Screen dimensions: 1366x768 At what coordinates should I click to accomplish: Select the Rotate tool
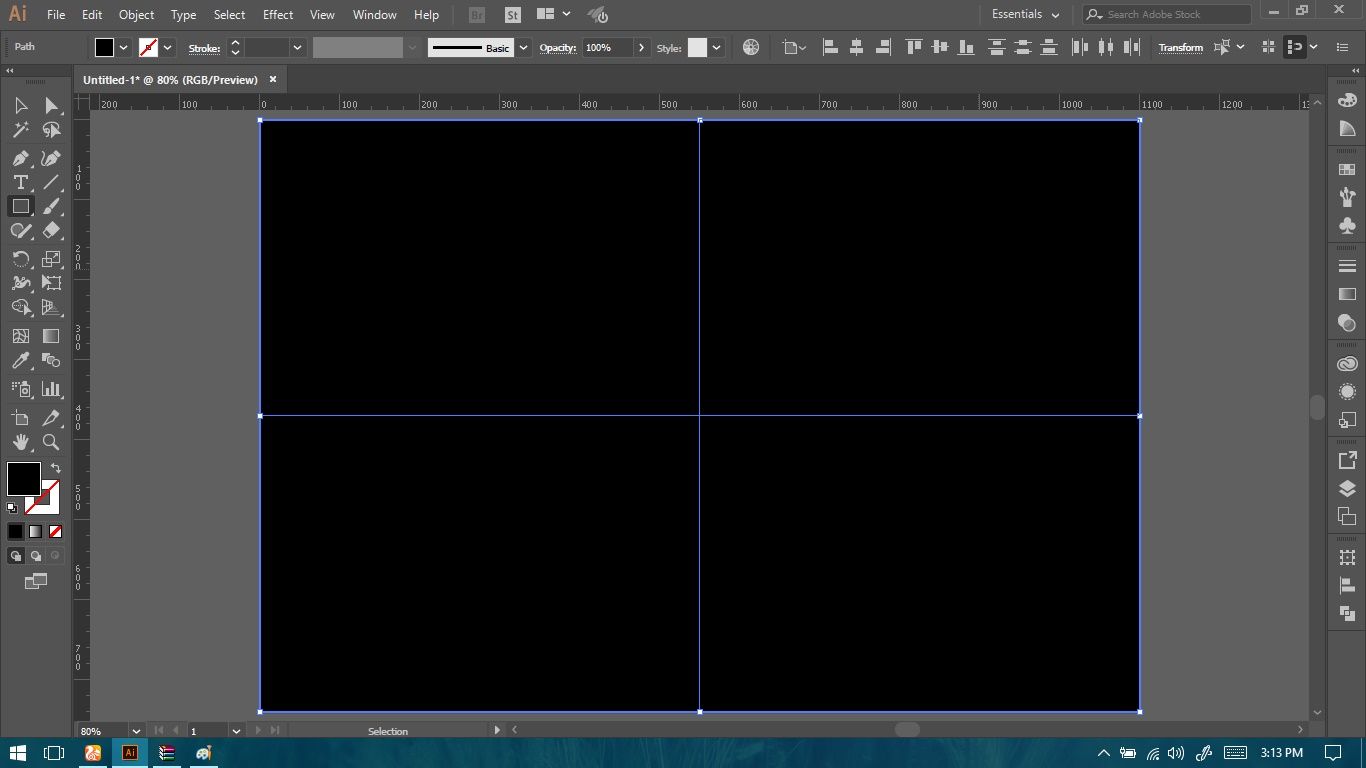pyautogui.click(x=20, y=259)
